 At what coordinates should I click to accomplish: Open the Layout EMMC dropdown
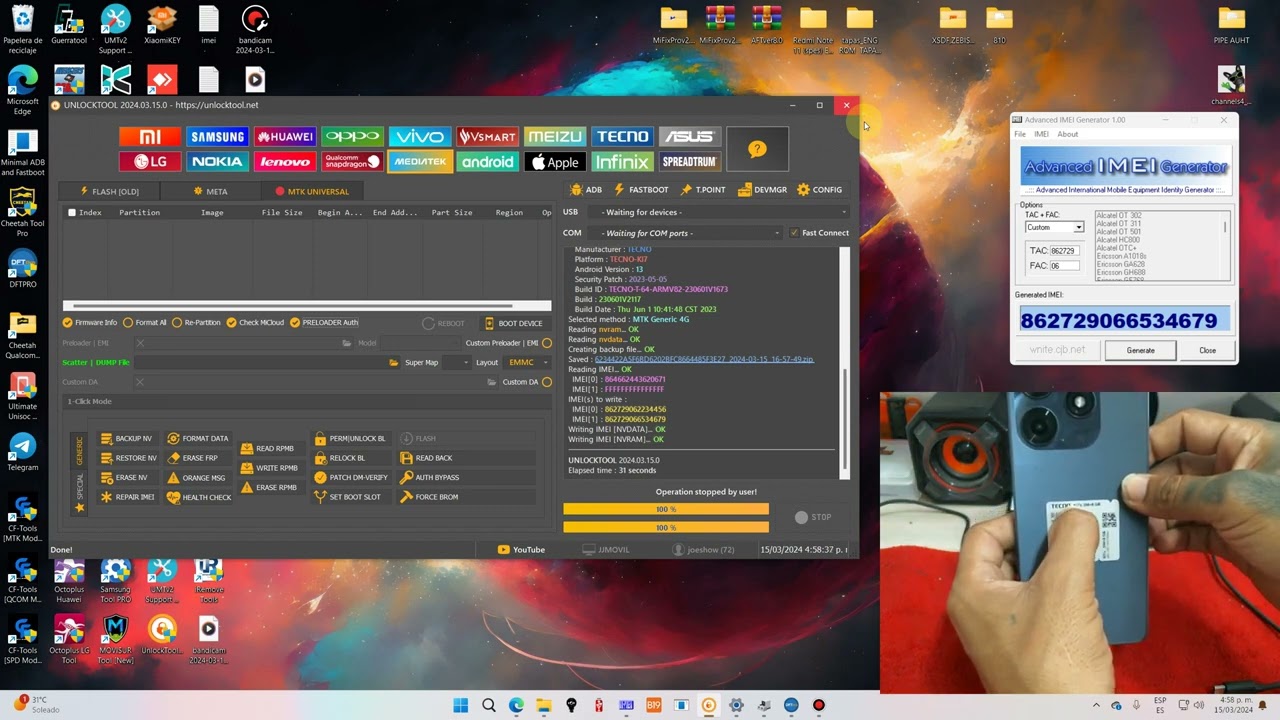point(529,363)
